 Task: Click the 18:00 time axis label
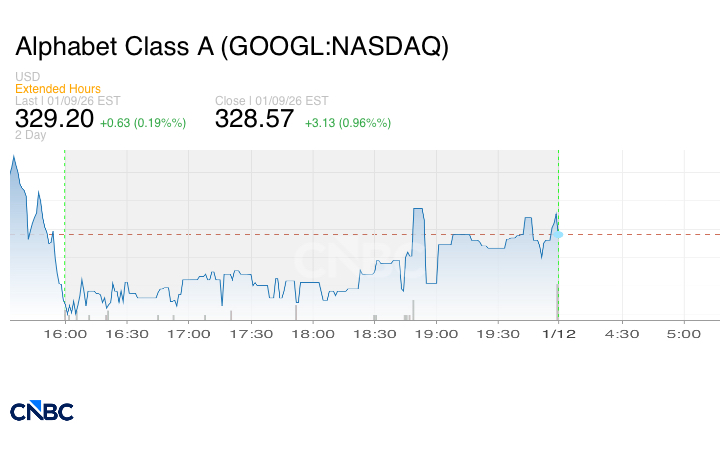313,334
